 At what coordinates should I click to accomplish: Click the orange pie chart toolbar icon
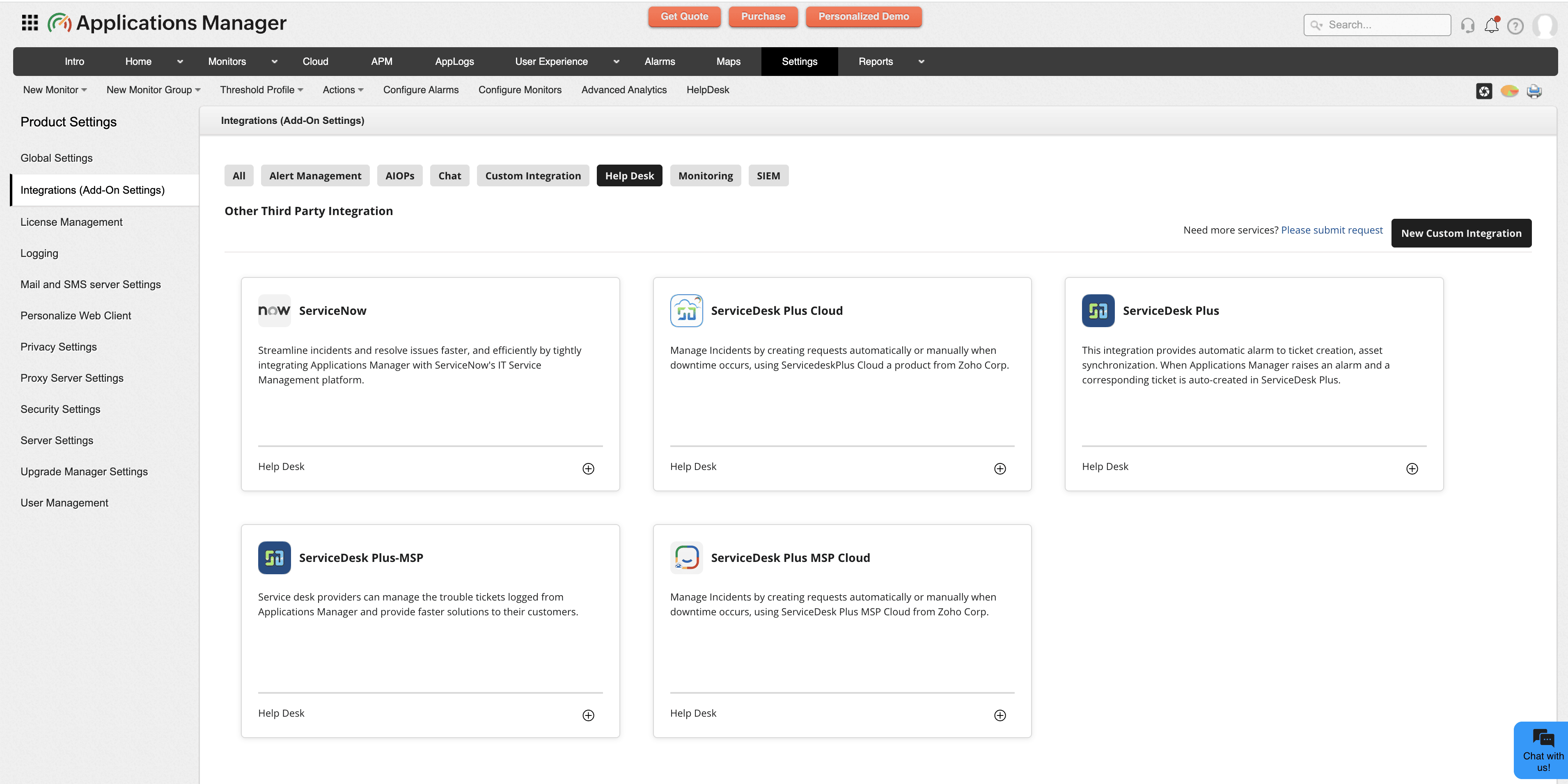1510,91
